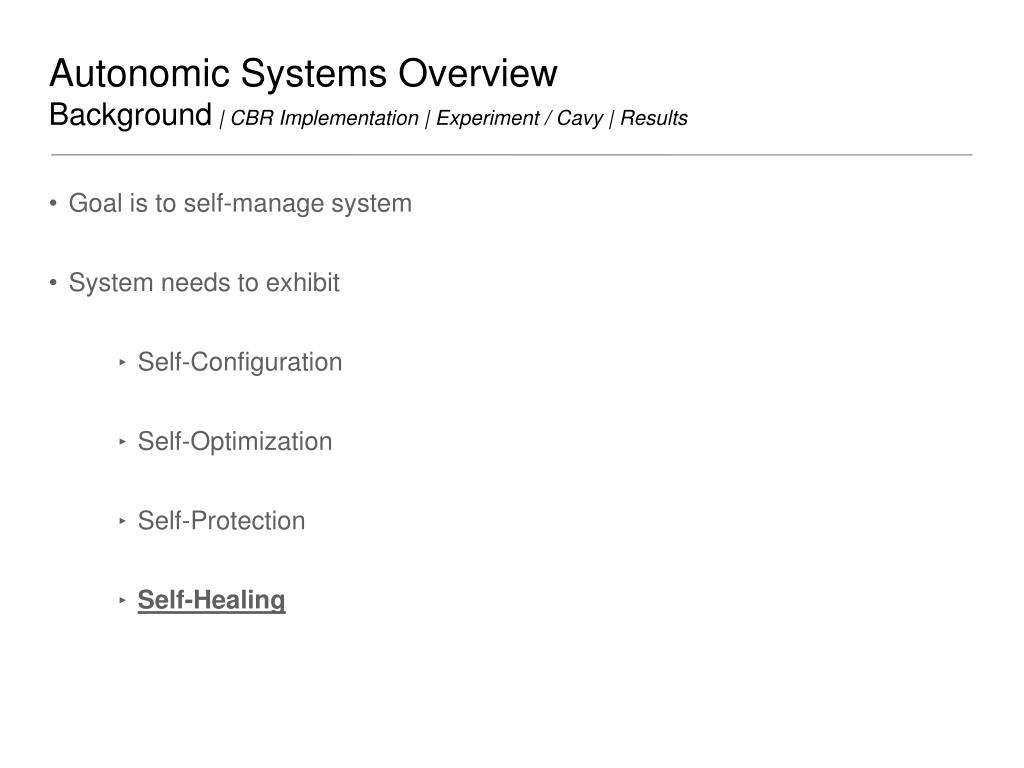Image resolution: width=1024 pixels, height=768 pixels.
Task: Click the Goal is to self-manage system text
Action: pos(240,204)
